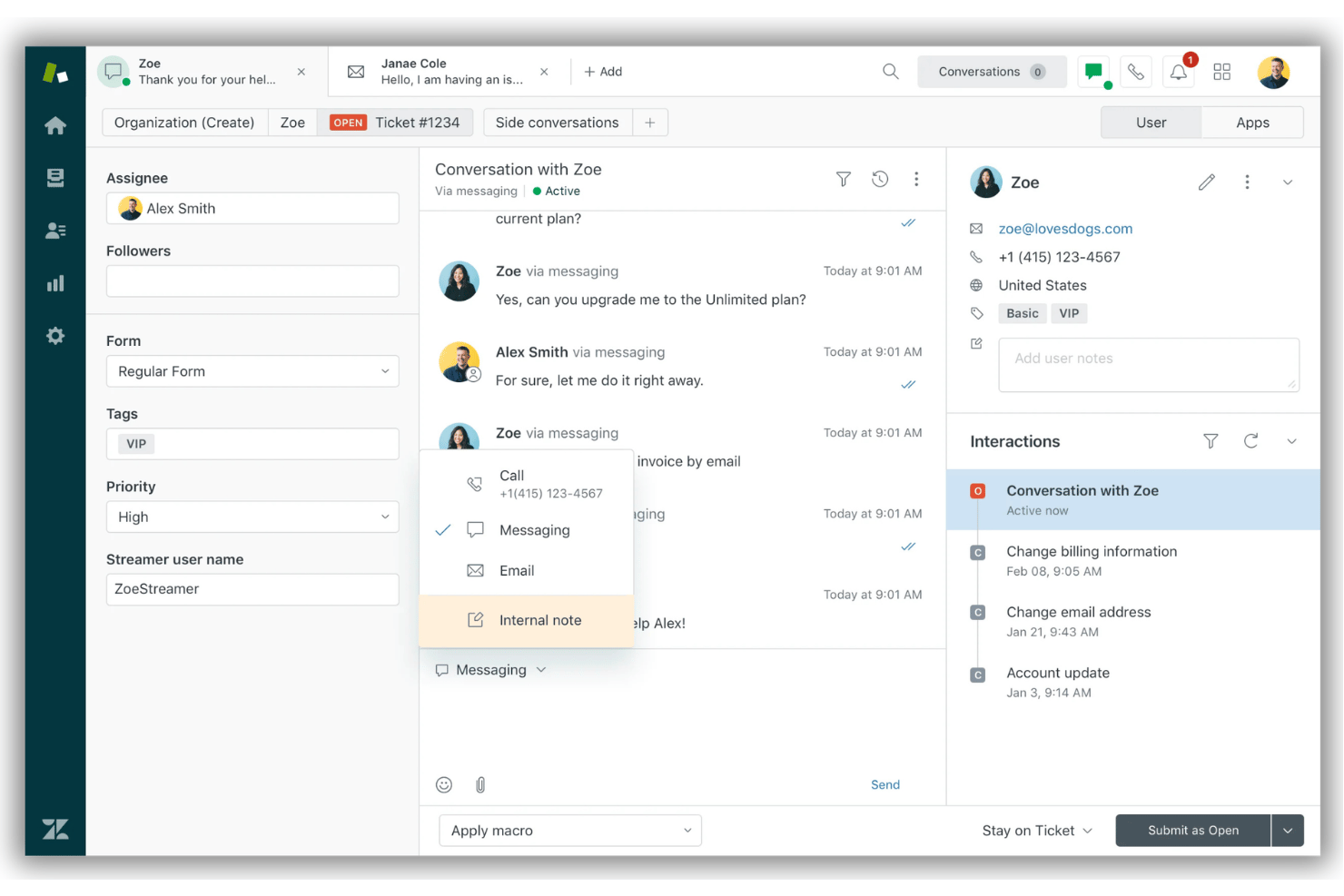The height and width of the screenshot is (896, 1344).
Task: Open the products grid icon
Action: pos(1222,72)
